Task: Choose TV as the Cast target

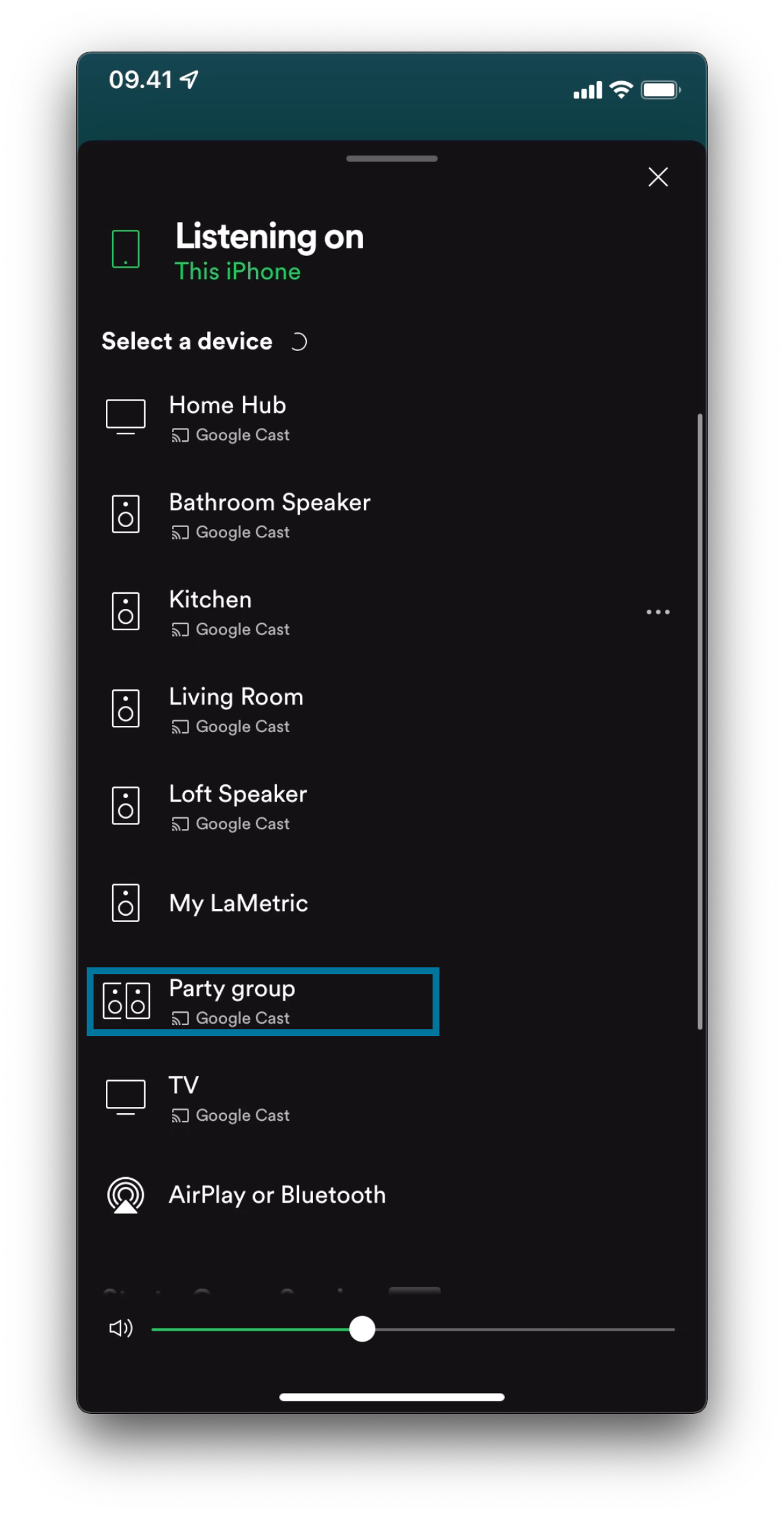Action: tap(184, 1097)
